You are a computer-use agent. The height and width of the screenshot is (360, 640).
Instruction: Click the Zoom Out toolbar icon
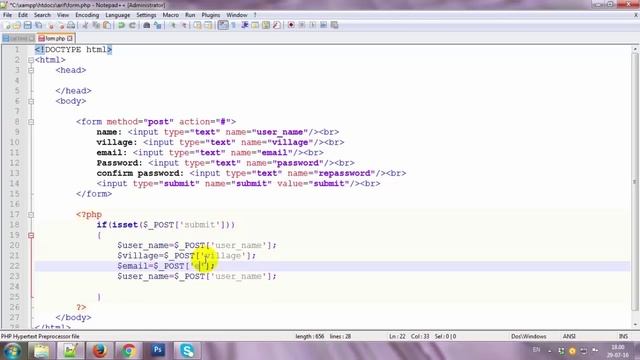coord(184,25)
